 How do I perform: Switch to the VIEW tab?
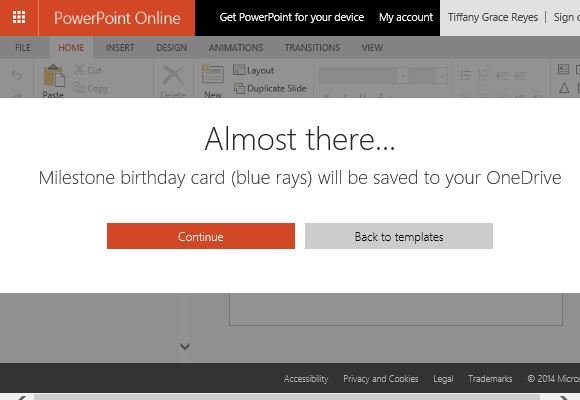[x=372, y=48]
